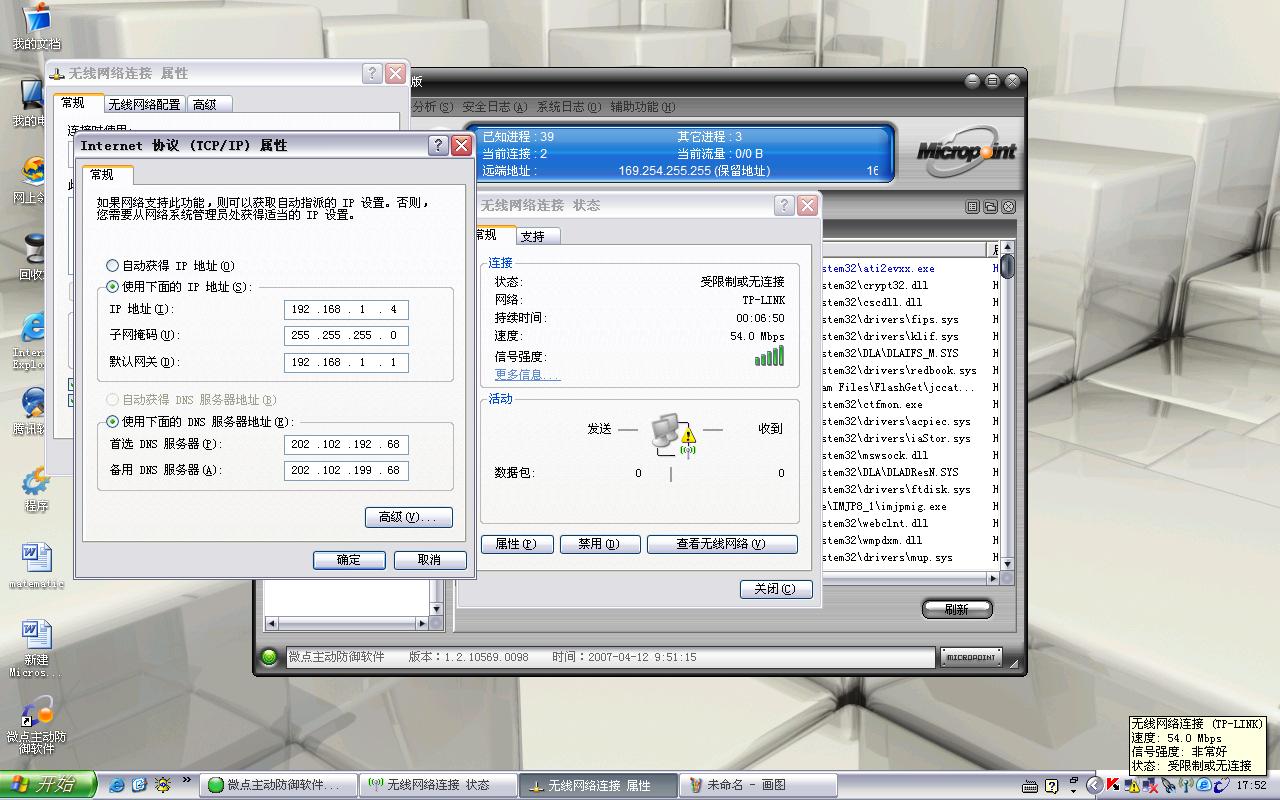Click the subnet mask field 255.255.255.0

coord(346,336)
